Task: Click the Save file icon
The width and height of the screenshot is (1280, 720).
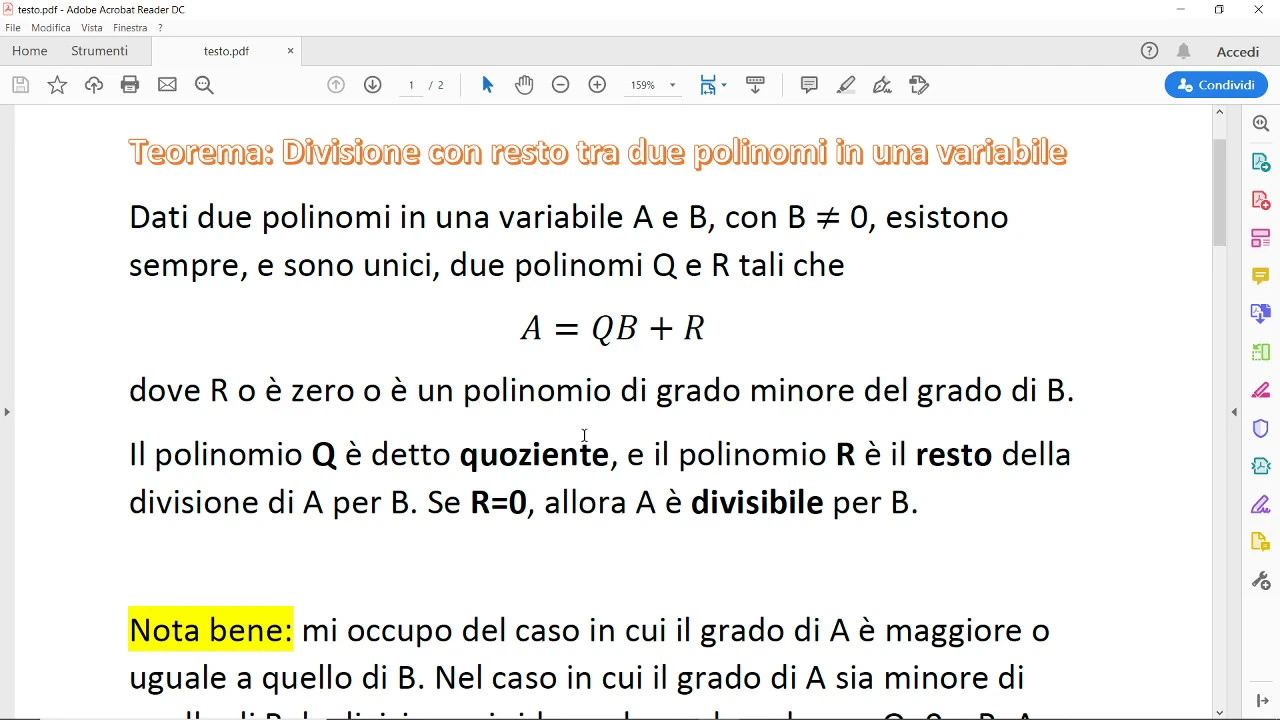Action: pos(20,85)
